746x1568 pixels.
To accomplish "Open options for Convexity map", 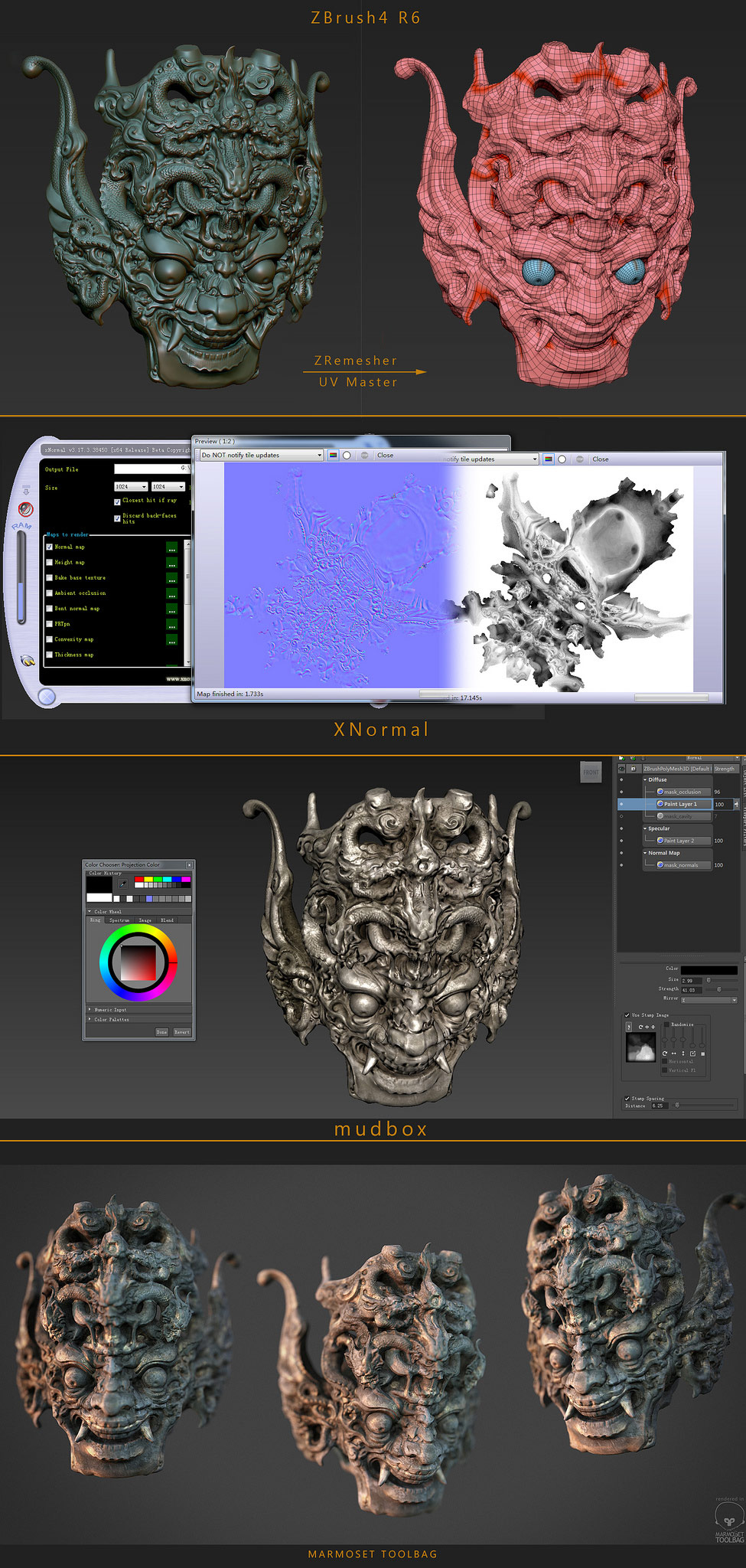I will tap(171, 640).
